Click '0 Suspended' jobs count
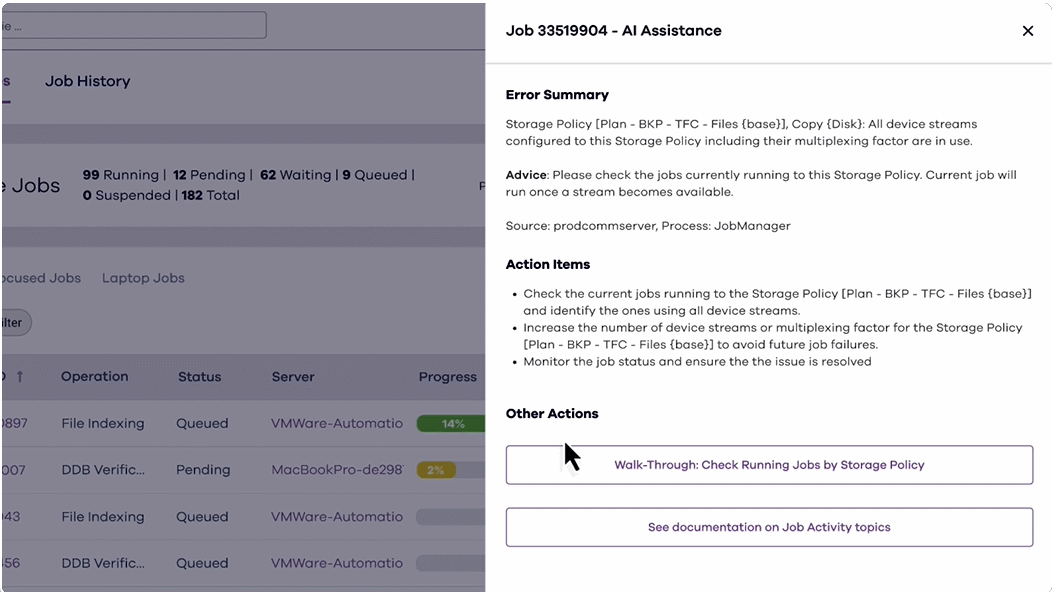 127,195
